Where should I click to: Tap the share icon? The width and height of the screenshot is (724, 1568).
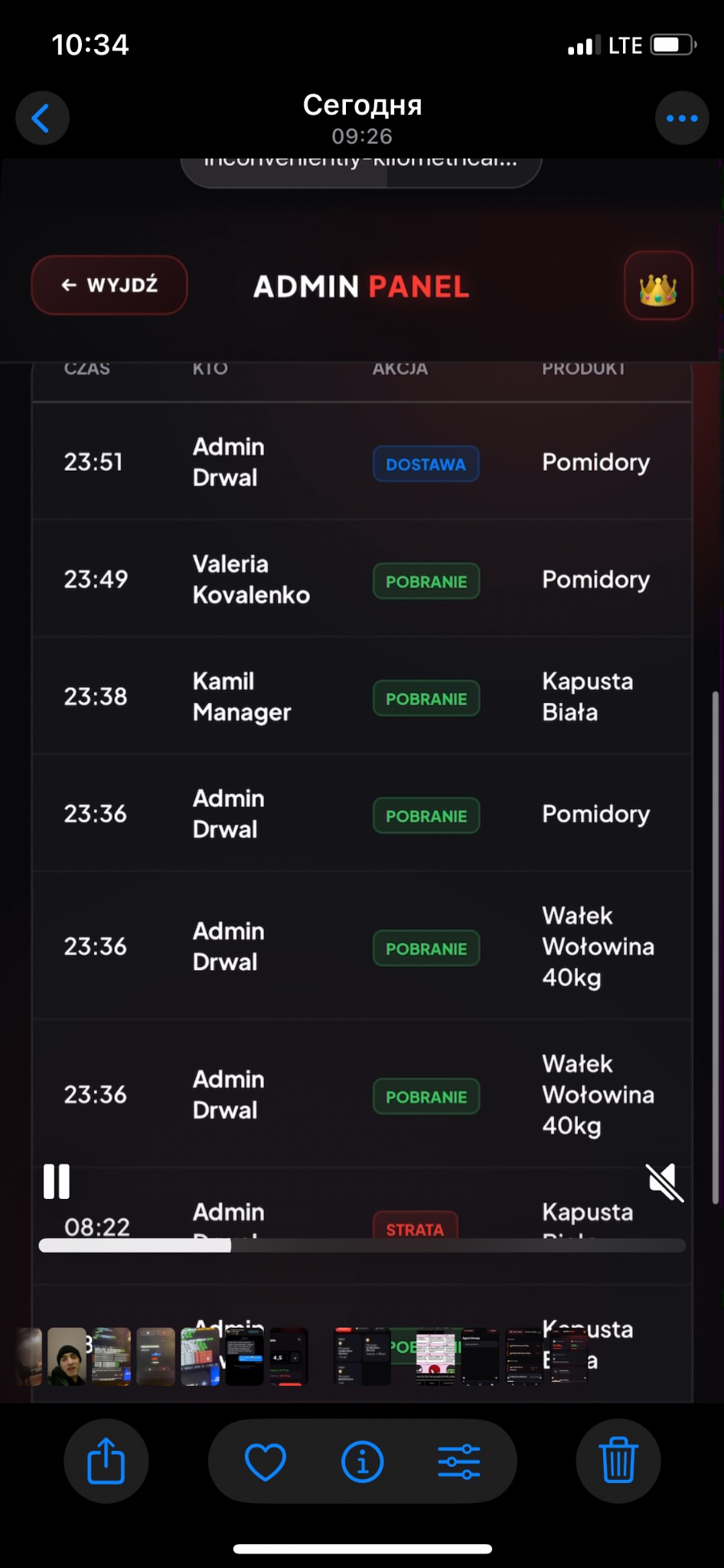pyautogui.click(x=106, y=1461)
